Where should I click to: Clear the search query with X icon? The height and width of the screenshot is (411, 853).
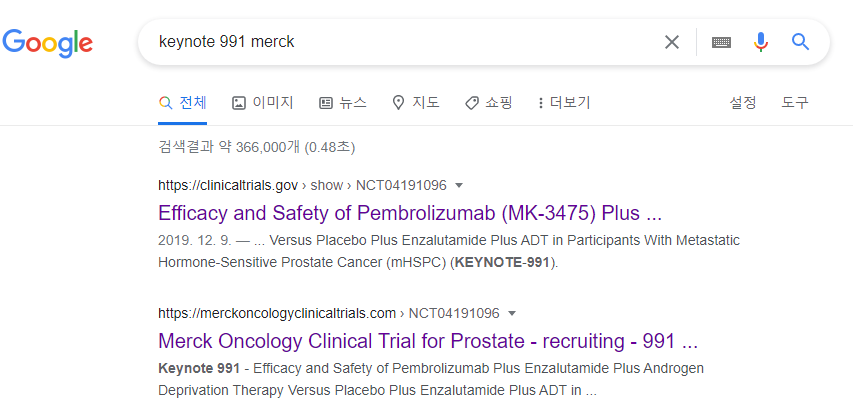coord(672,42)
